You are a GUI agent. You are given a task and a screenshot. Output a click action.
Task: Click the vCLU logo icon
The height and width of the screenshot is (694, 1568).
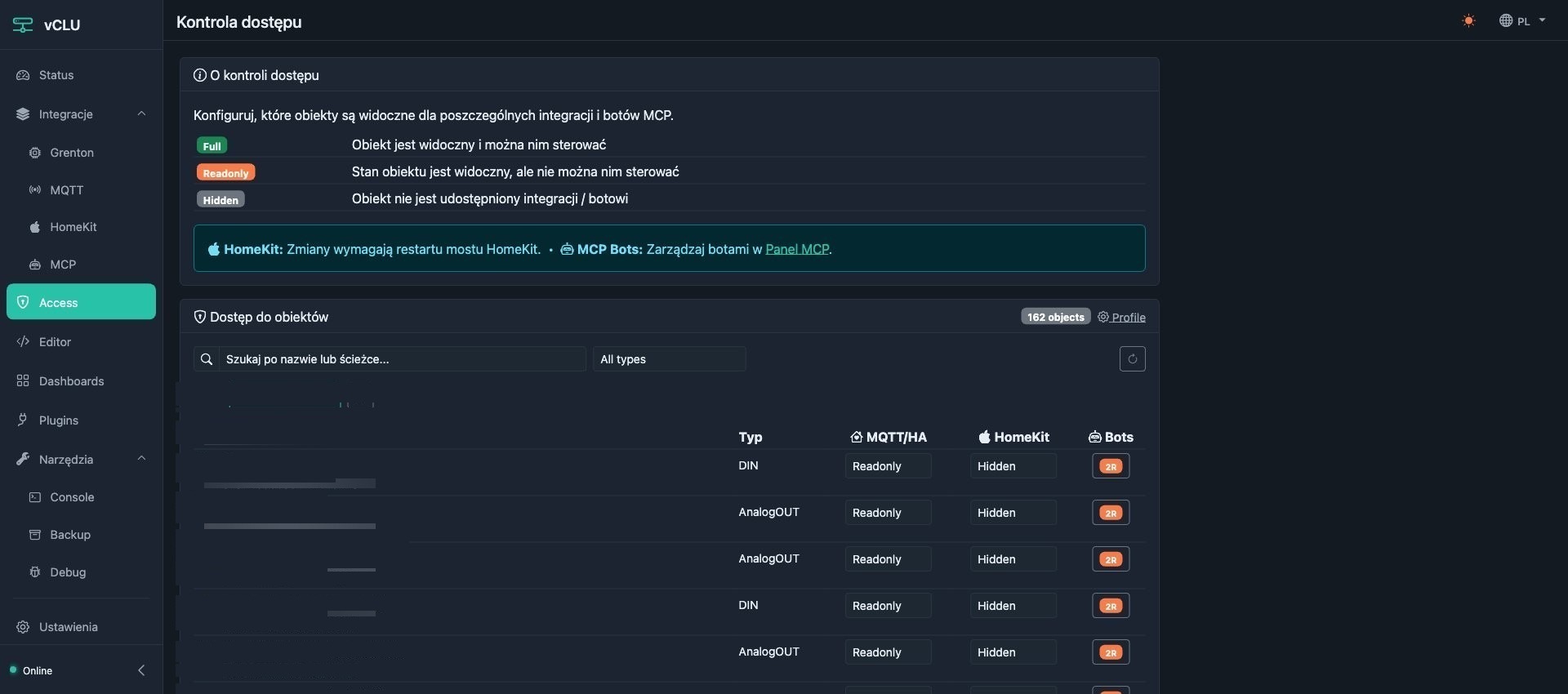[23, 25]
